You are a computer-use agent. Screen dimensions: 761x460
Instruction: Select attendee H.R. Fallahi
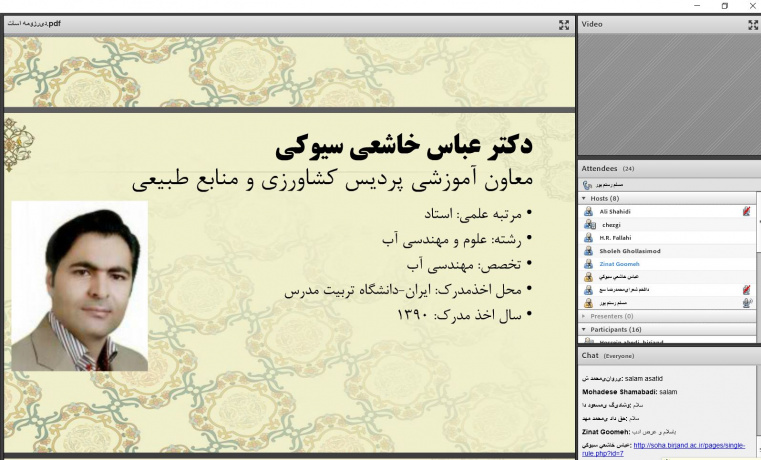click(x=615, y=238)
